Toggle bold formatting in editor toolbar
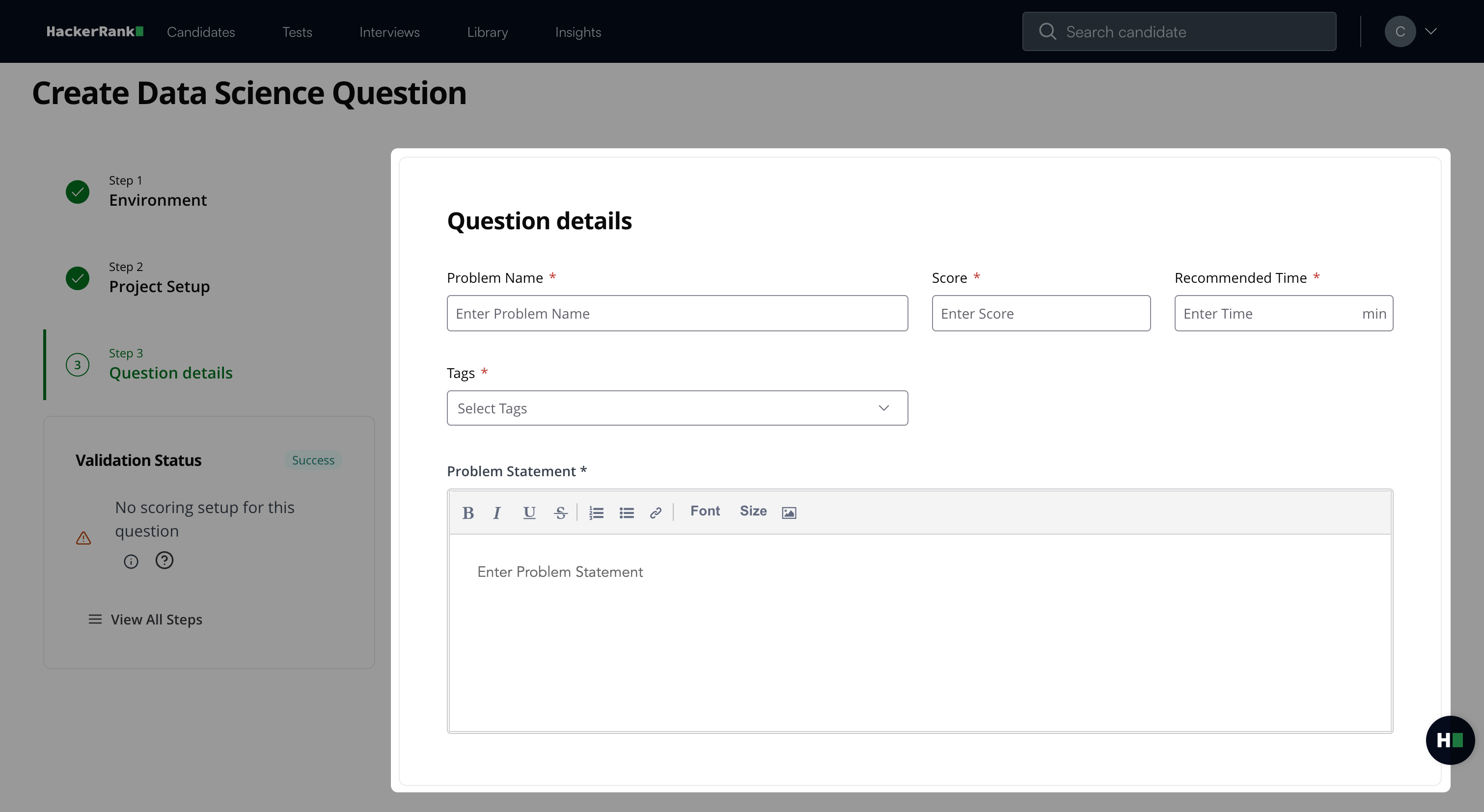The width and height of the screenshot is (1484, 812). [468, 512]
